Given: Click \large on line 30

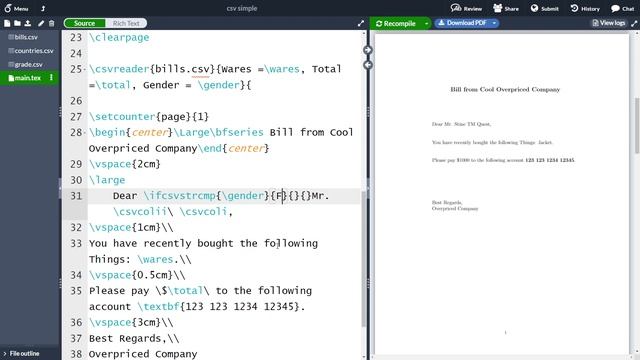Looking at the screenshot, I should [x=107, y=180].
